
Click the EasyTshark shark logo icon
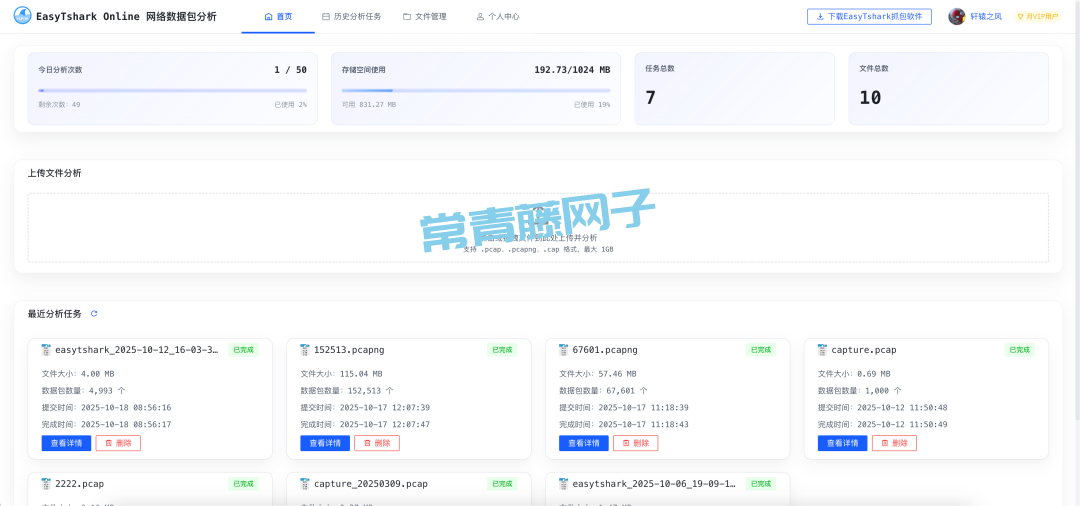point(22,16)
